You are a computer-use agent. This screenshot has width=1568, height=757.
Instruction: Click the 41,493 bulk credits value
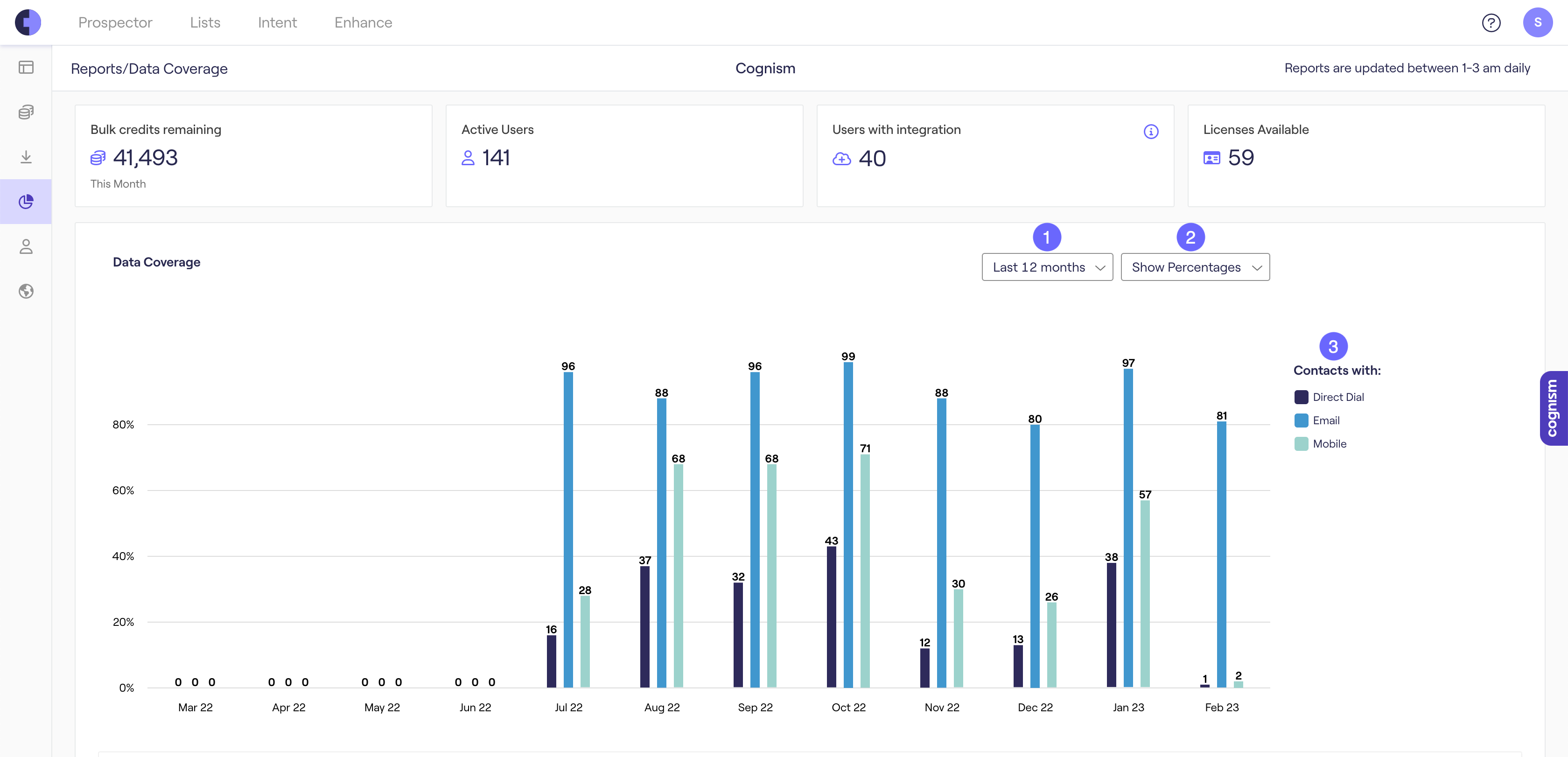coord(146,158)
